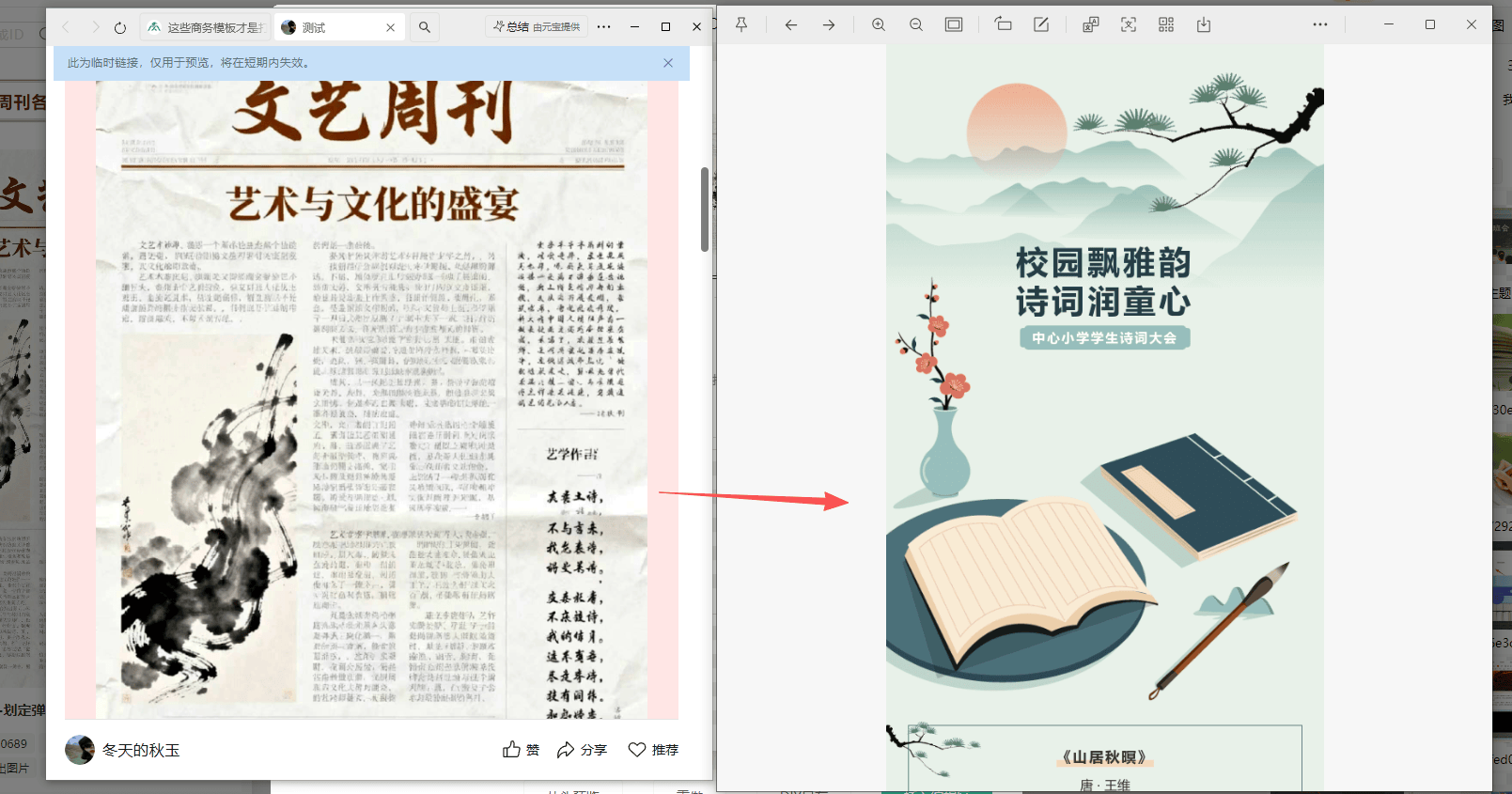Translate the text in the image
1512x794 pixels.
1091,25
